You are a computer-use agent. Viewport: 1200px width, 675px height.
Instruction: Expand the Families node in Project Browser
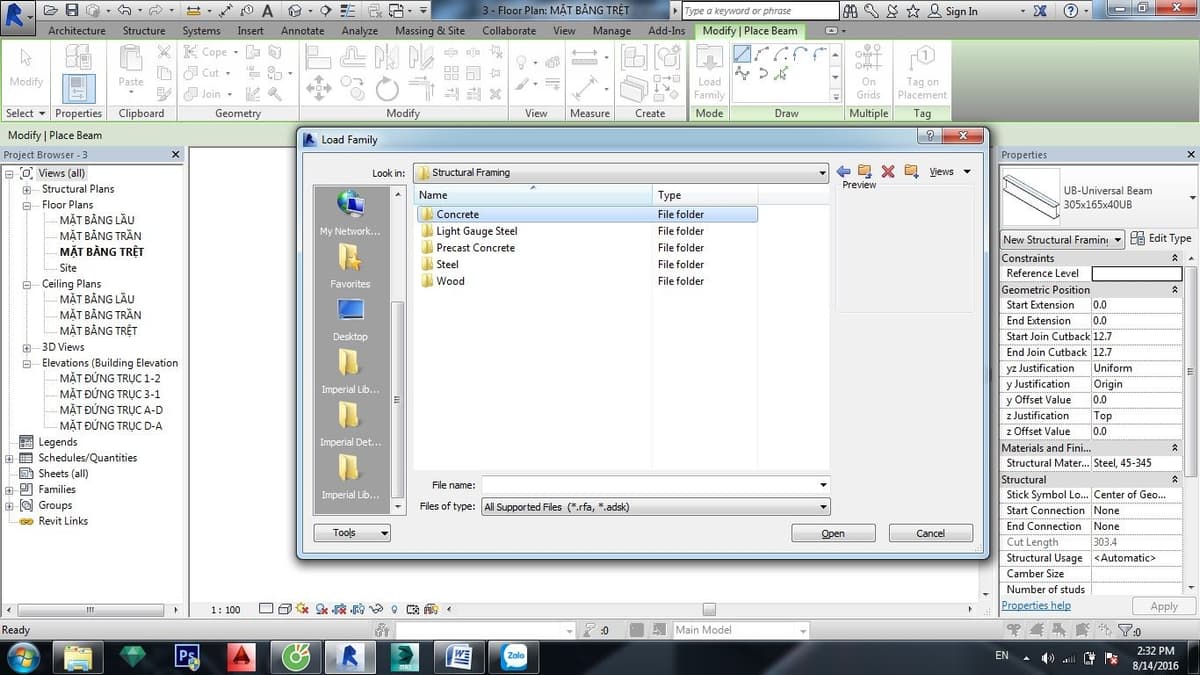11,490
